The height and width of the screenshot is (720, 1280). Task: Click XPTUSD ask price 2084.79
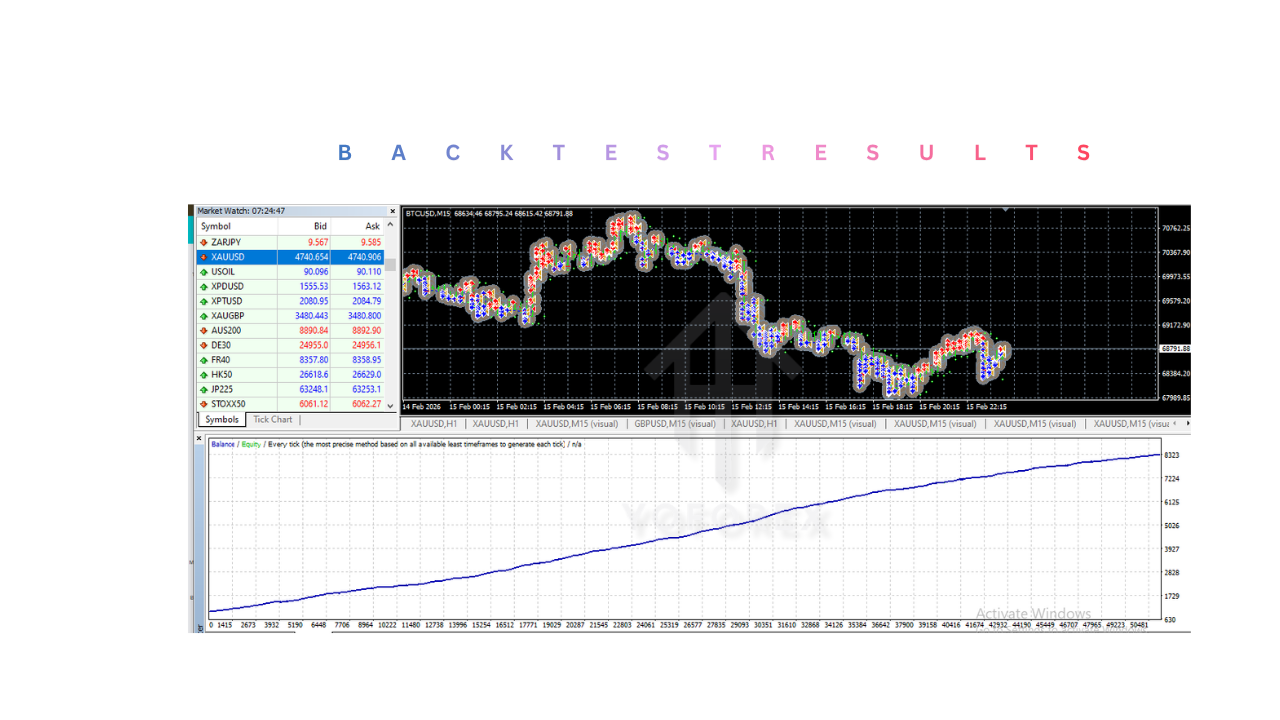(x=367, y=301)
